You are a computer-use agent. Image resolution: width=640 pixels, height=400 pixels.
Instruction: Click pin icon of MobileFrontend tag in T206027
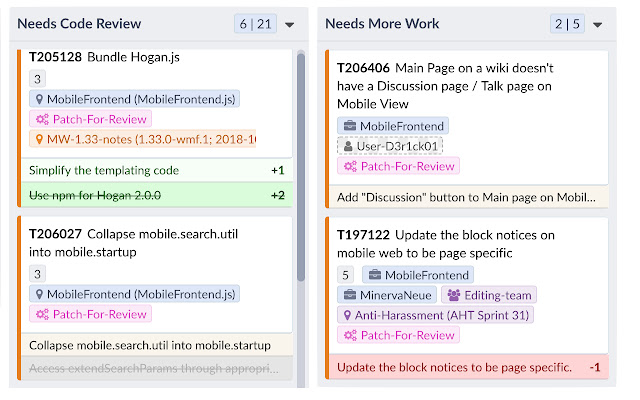(x=39, y=294)
